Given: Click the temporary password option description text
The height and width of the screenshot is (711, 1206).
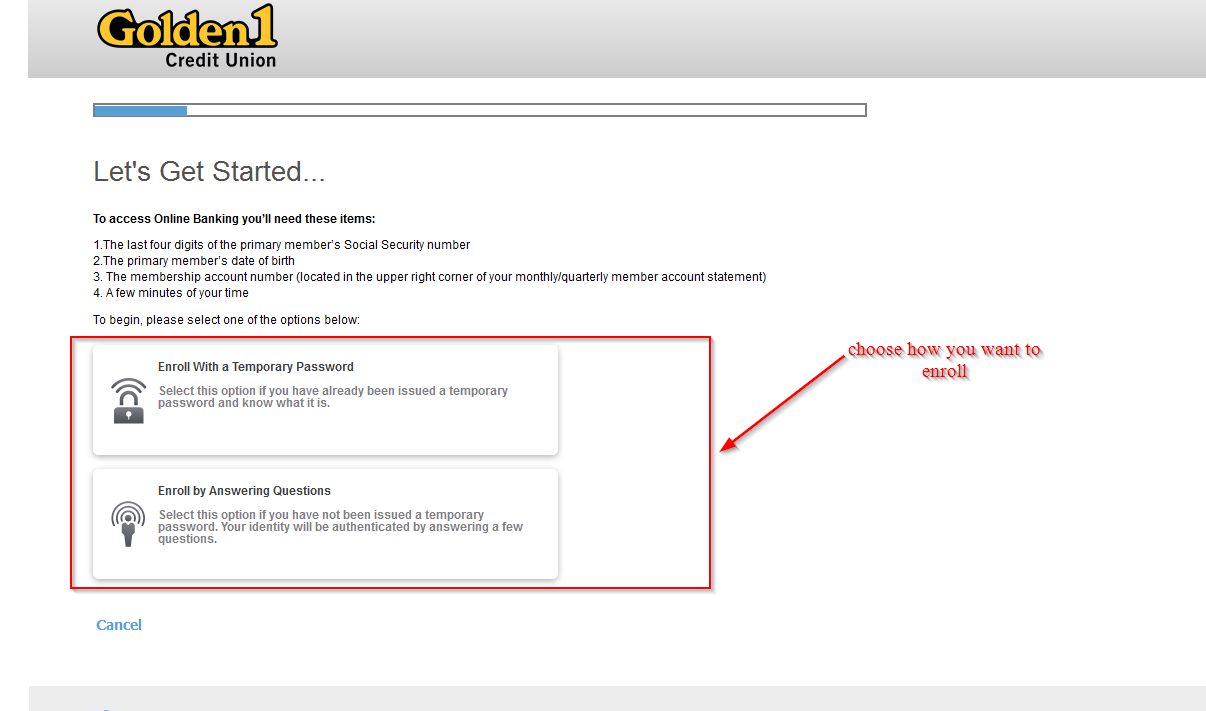Looking at the screenshot, I should tap(333, 397).
